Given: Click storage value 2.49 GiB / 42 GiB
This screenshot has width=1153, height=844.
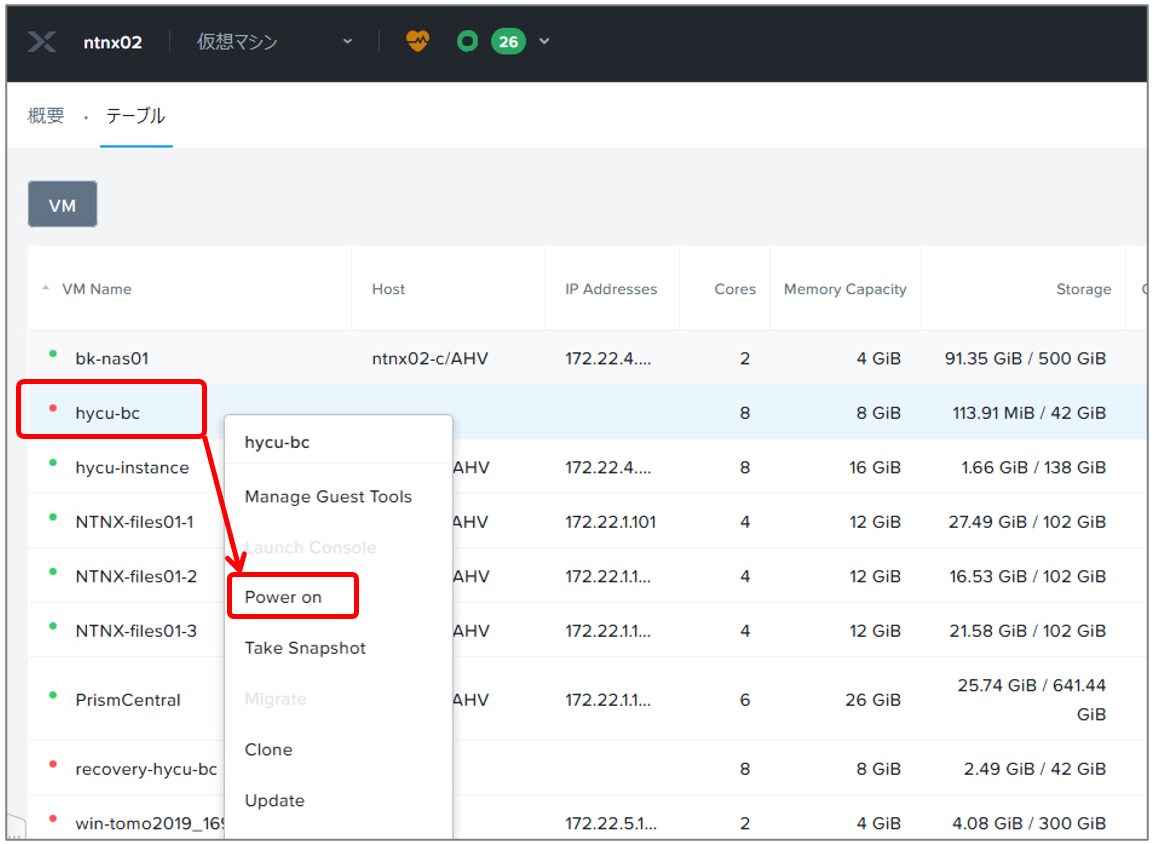Looking at the screenshot, I should (x=1035, y=769).
